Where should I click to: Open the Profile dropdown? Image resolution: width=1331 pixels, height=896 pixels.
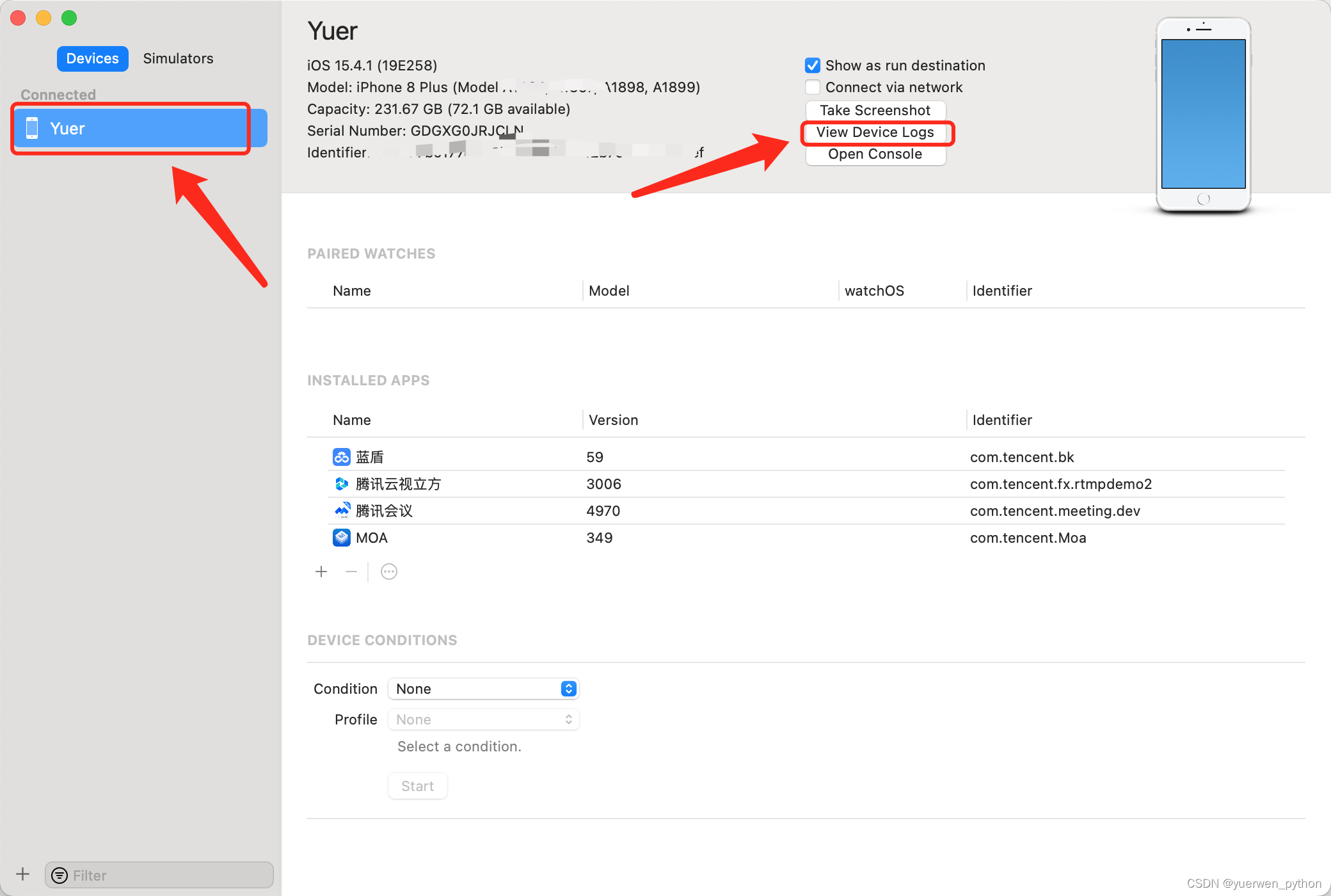(483, 719)
